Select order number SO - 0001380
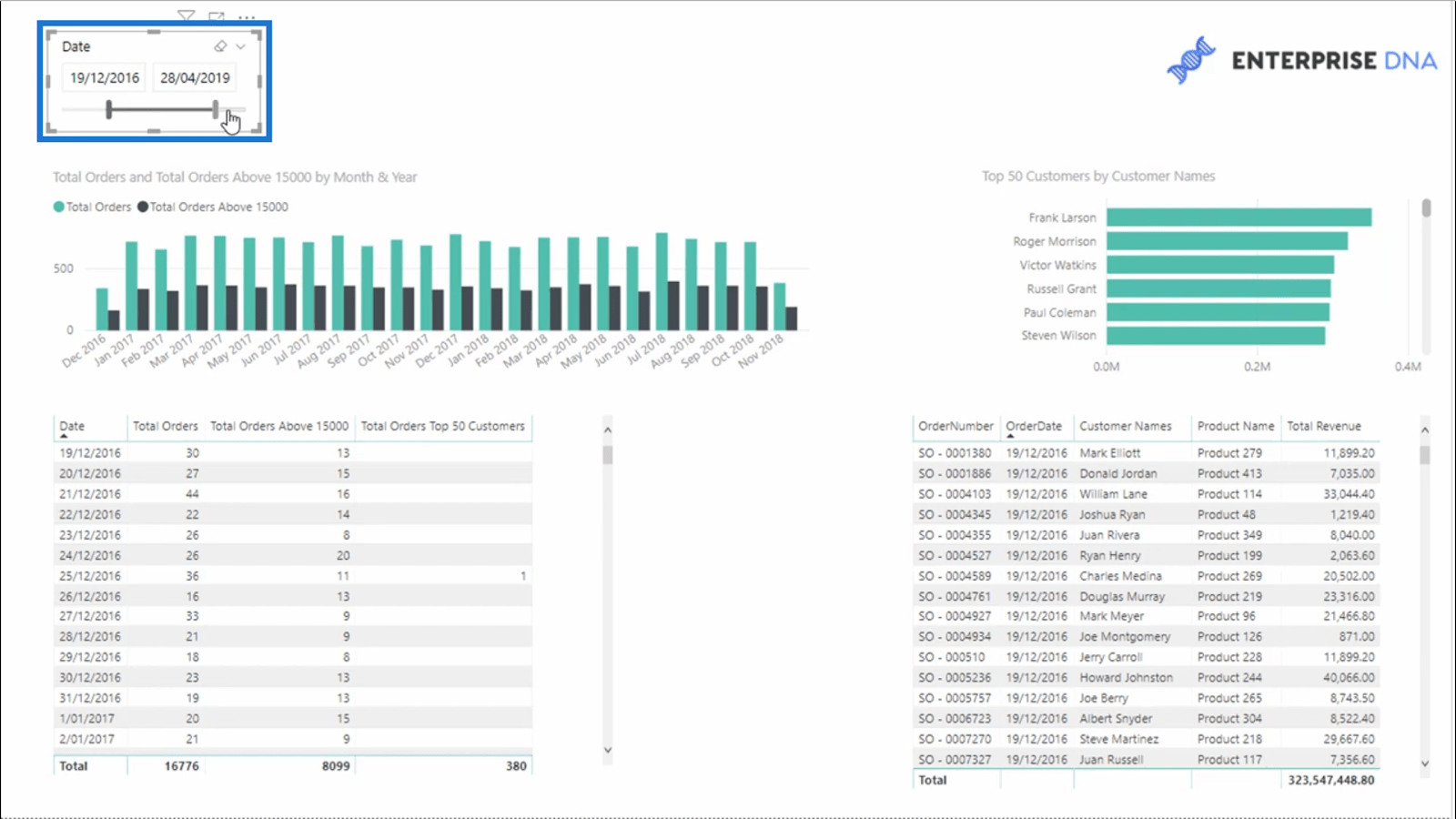Viewport: 1456px width, 819px height. coord(955,453)
